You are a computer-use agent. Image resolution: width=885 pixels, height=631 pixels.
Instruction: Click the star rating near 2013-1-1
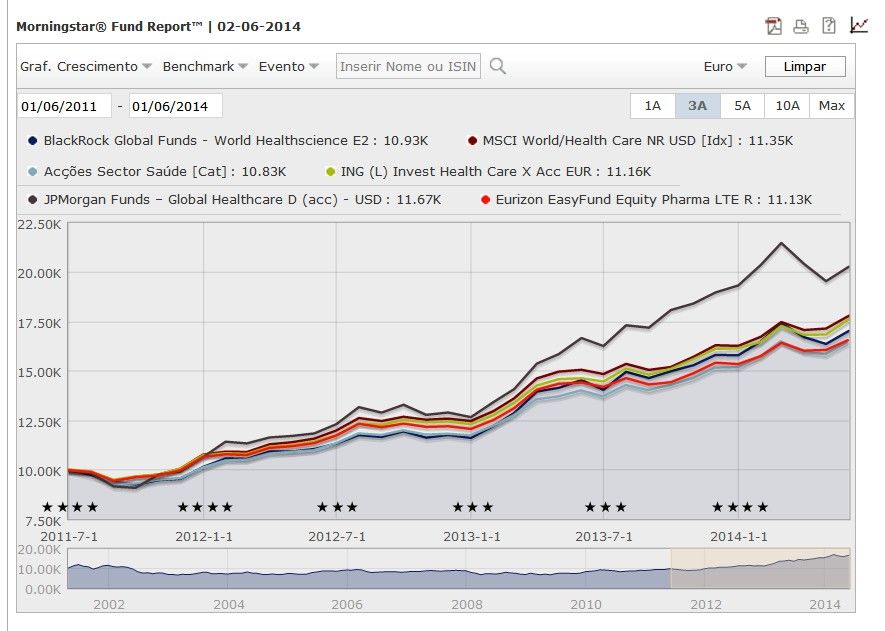click(x=473, y=507)
